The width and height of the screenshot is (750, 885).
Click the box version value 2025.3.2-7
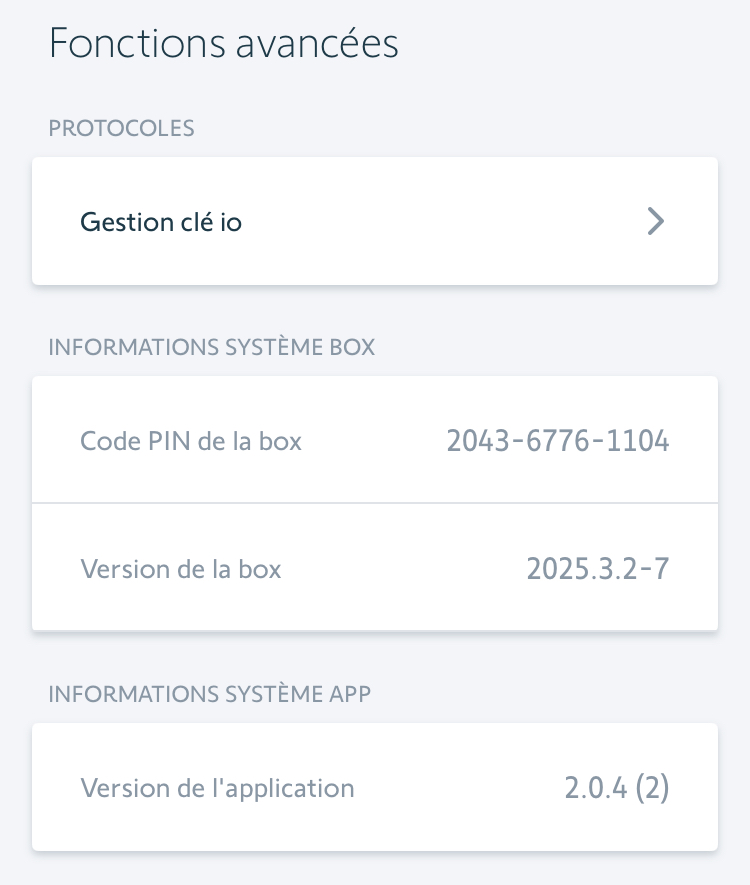click(x=598, y=569)
